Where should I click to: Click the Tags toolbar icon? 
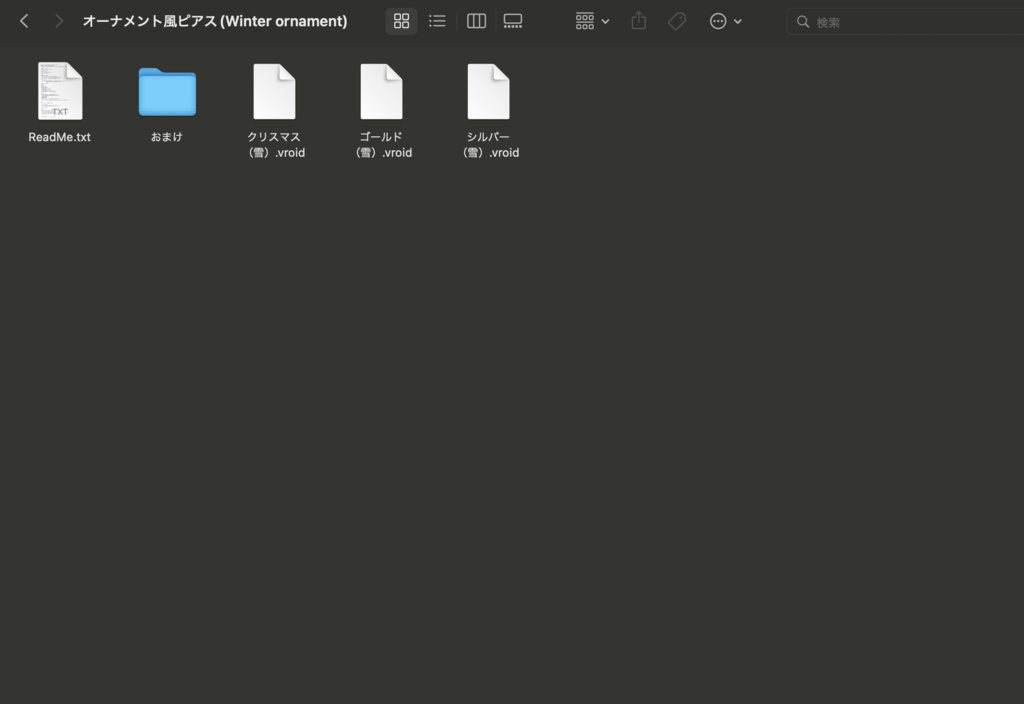click(x=677, y=21)
